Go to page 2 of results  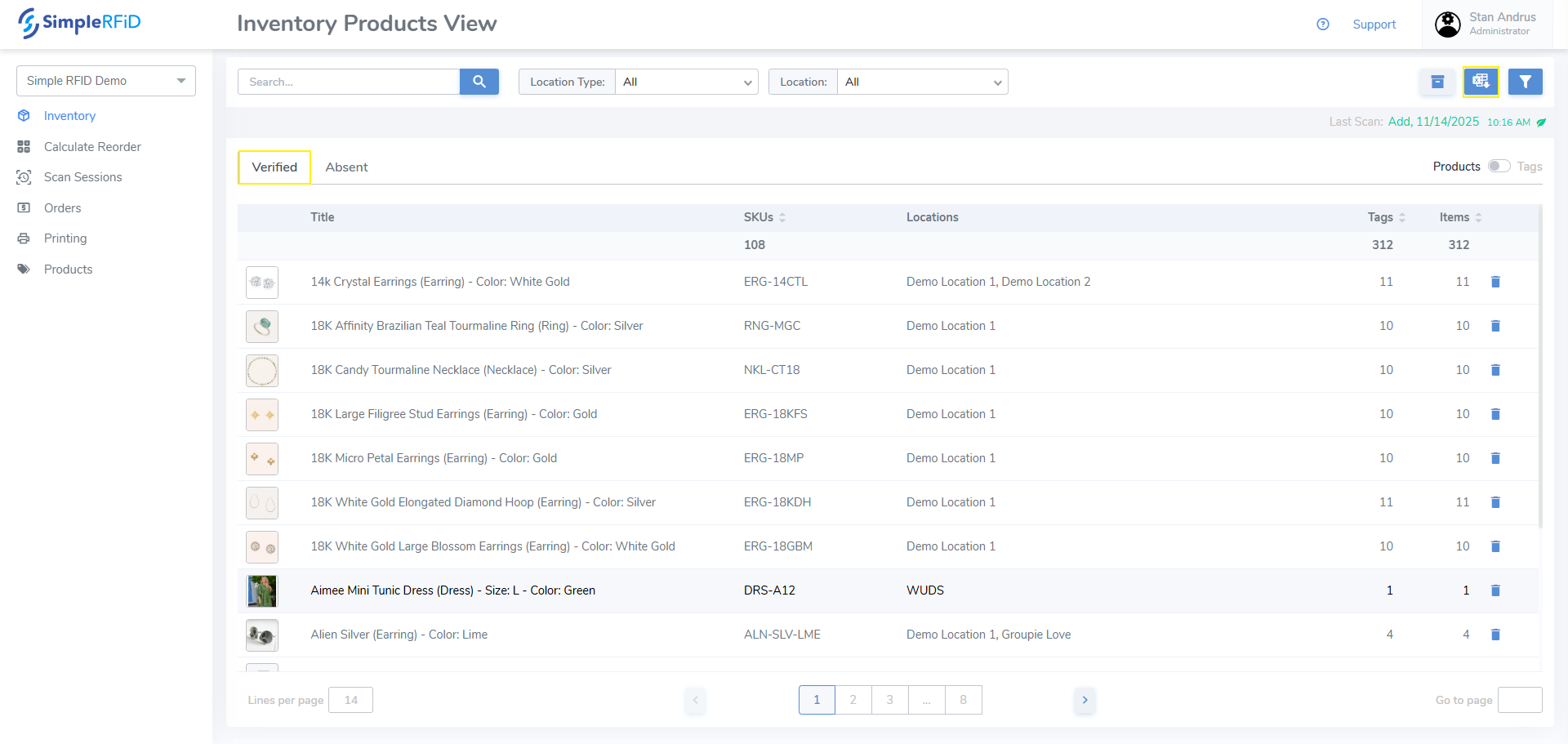tap(853, 700)
